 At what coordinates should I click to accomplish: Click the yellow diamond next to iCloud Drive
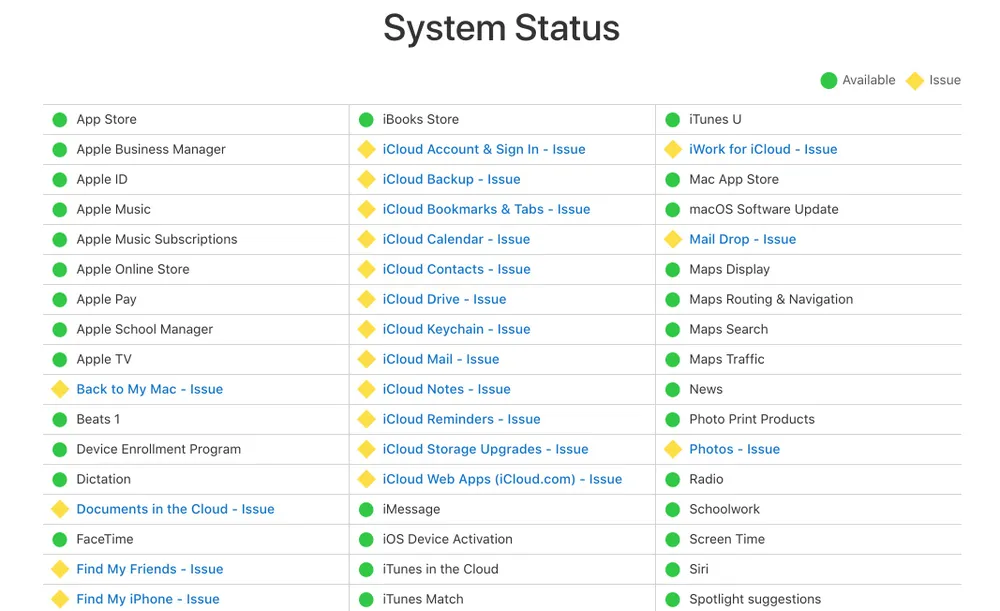pyautogui.click(x=366, y=299)
